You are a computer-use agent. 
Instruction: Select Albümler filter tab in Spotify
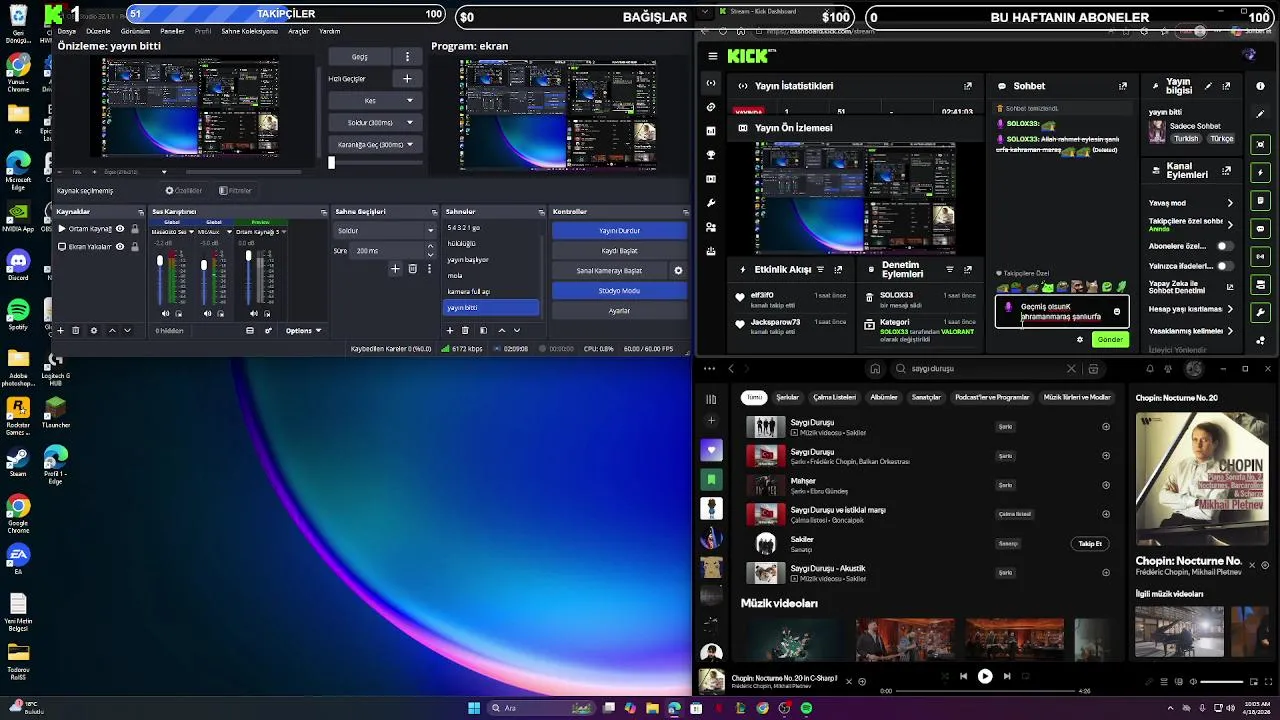tap(884, 397)
